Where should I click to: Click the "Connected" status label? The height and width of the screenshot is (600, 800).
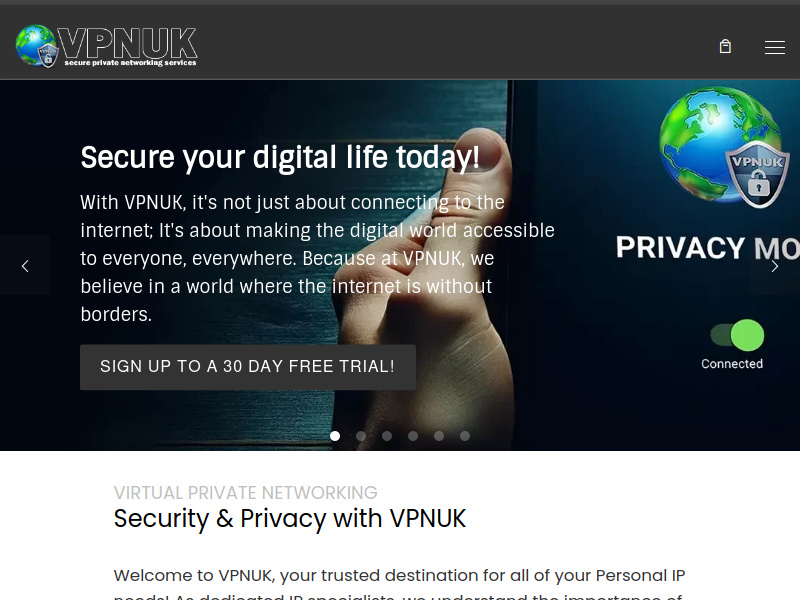click(732, 364)
